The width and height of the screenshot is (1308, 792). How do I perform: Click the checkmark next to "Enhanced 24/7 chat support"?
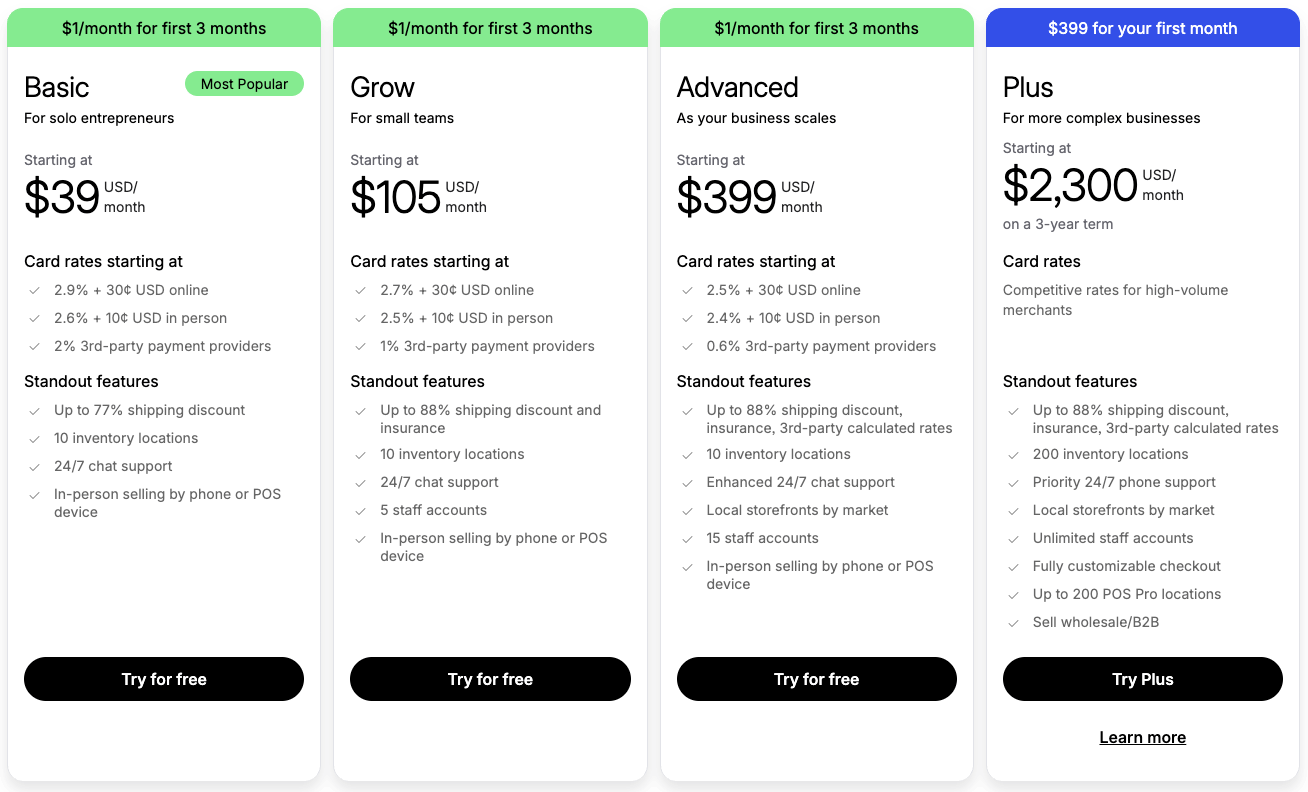coord(687,482)
